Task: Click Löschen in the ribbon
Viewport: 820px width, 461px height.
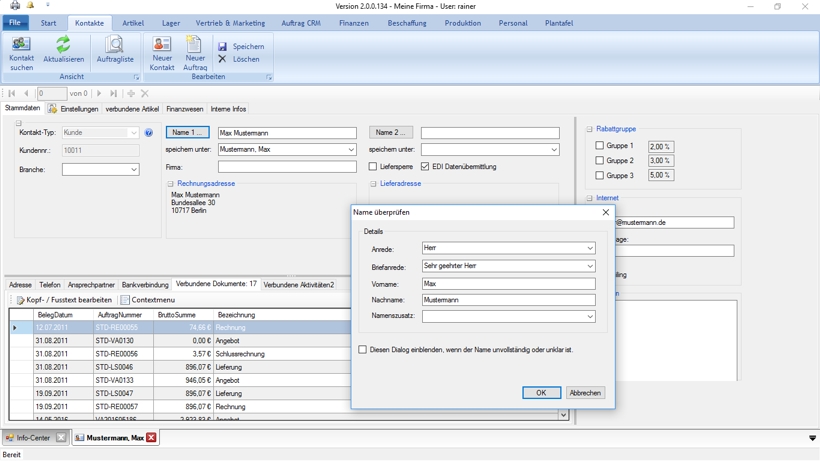Action: pos(239,59)
